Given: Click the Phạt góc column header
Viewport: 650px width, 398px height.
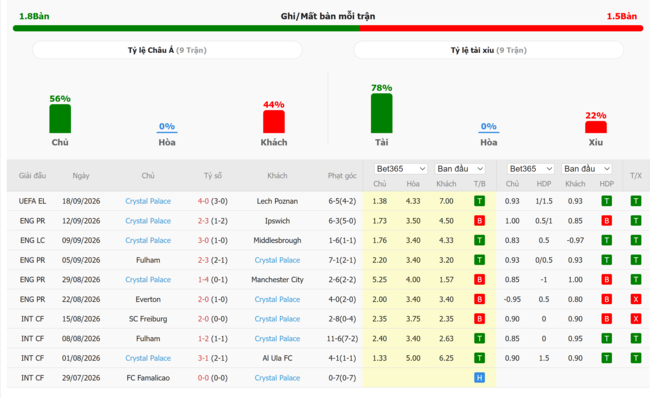Looking at the screenshot, I should click(x=342, y=176).
